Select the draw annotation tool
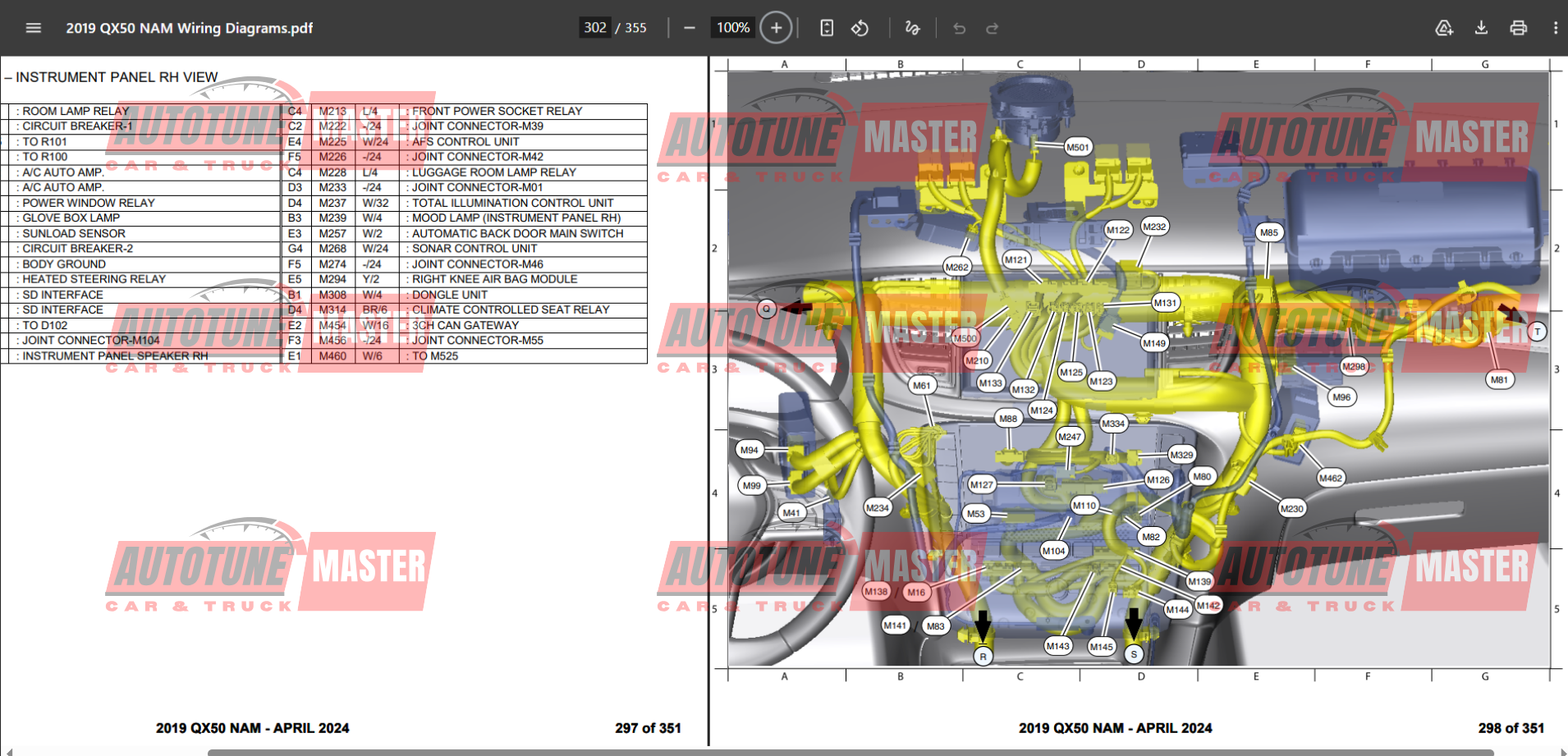1568x756 pixels. 912,28
